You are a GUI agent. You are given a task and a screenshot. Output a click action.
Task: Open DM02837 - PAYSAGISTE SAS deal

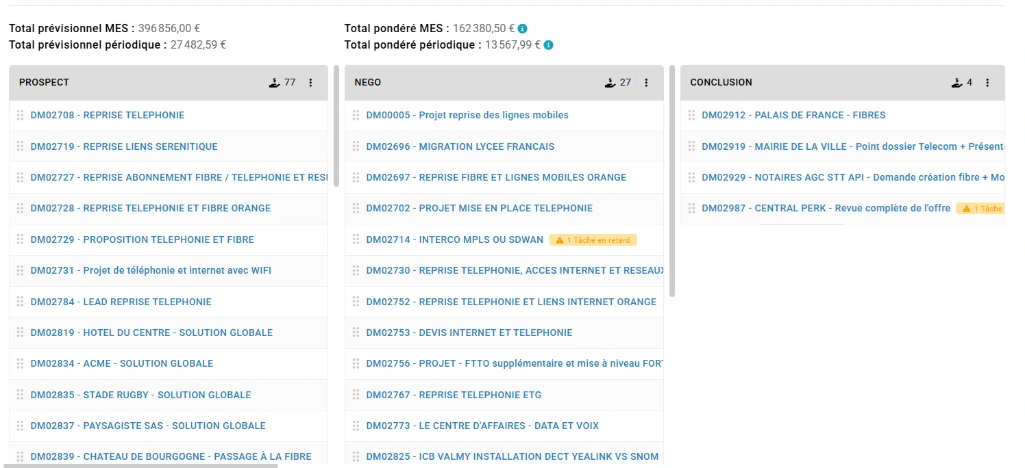(148, 426)
